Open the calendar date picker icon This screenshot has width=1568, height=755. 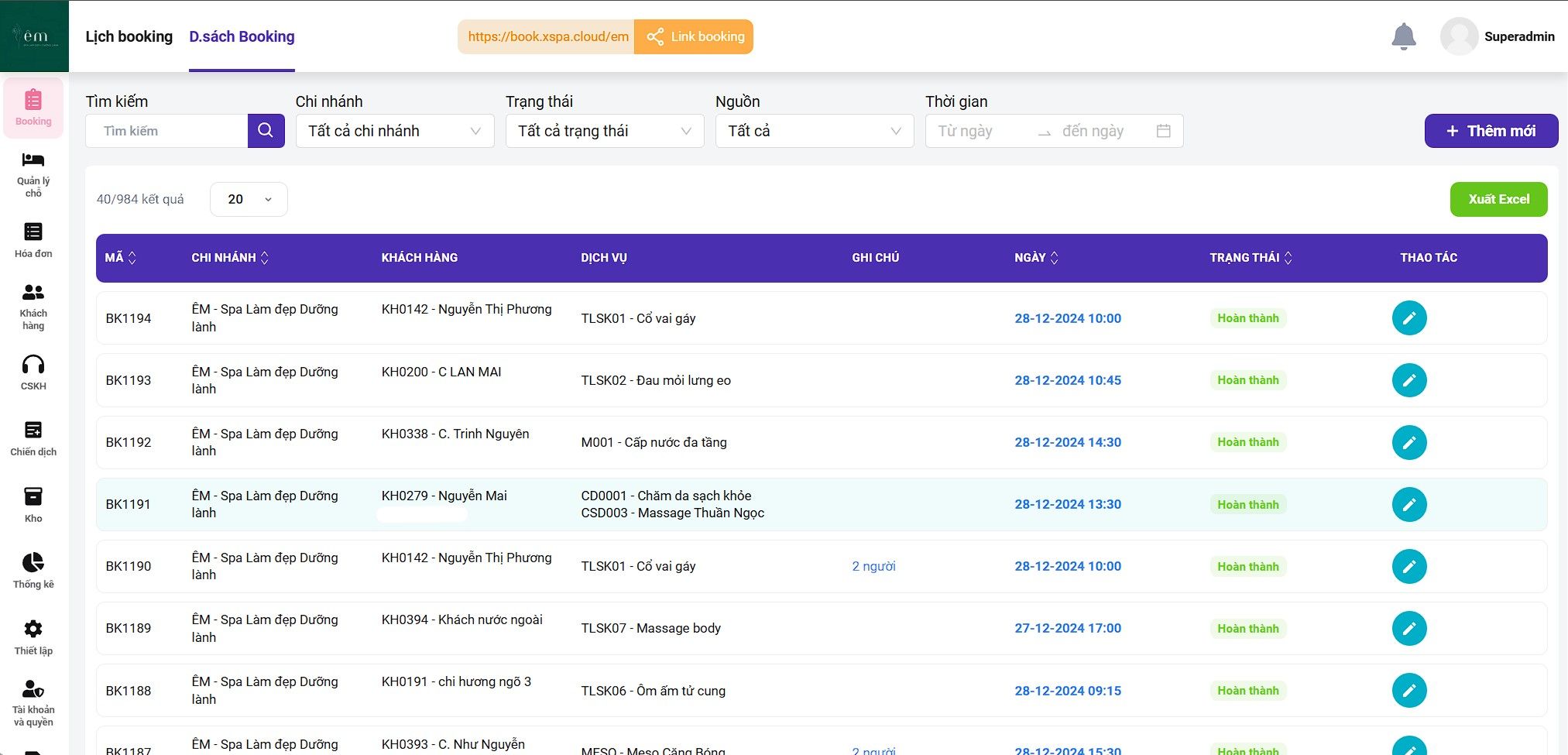pos(1163,131)
